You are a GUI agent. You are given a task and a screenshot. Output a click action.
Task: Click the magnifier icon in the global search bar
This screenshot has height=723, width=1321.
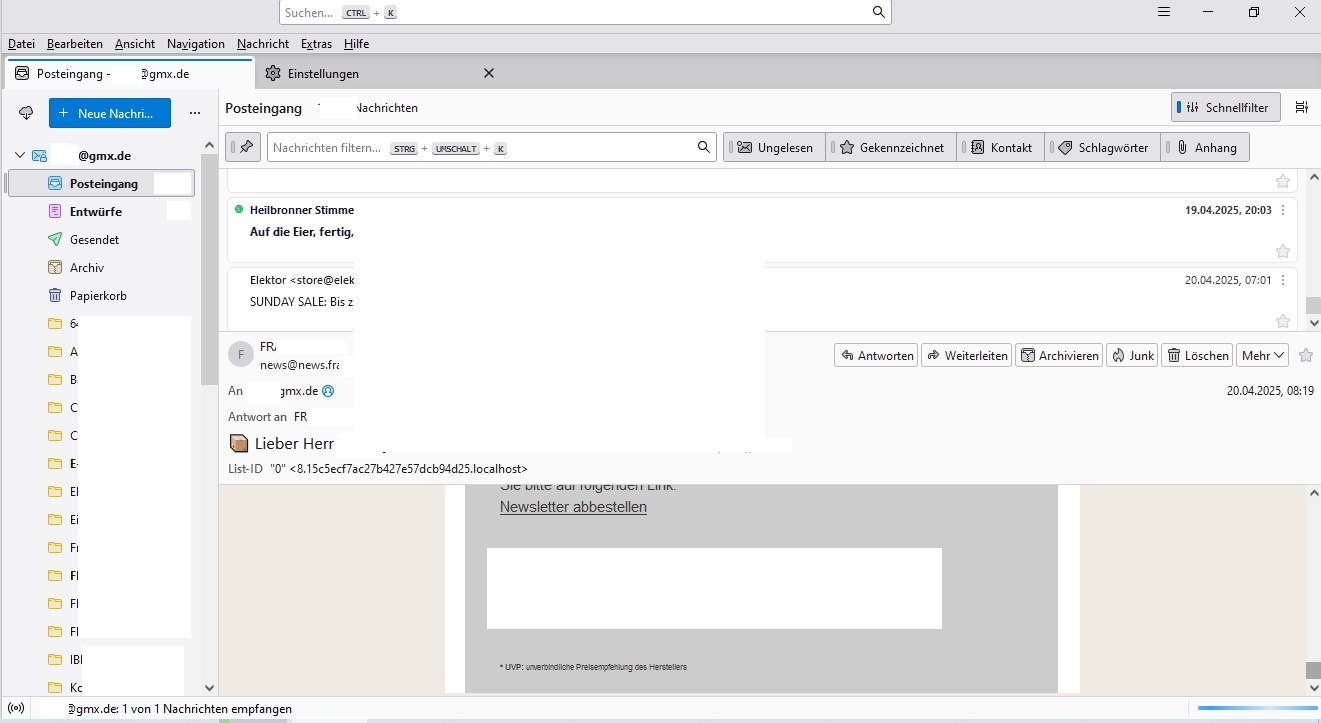click(x=878, y=12)
